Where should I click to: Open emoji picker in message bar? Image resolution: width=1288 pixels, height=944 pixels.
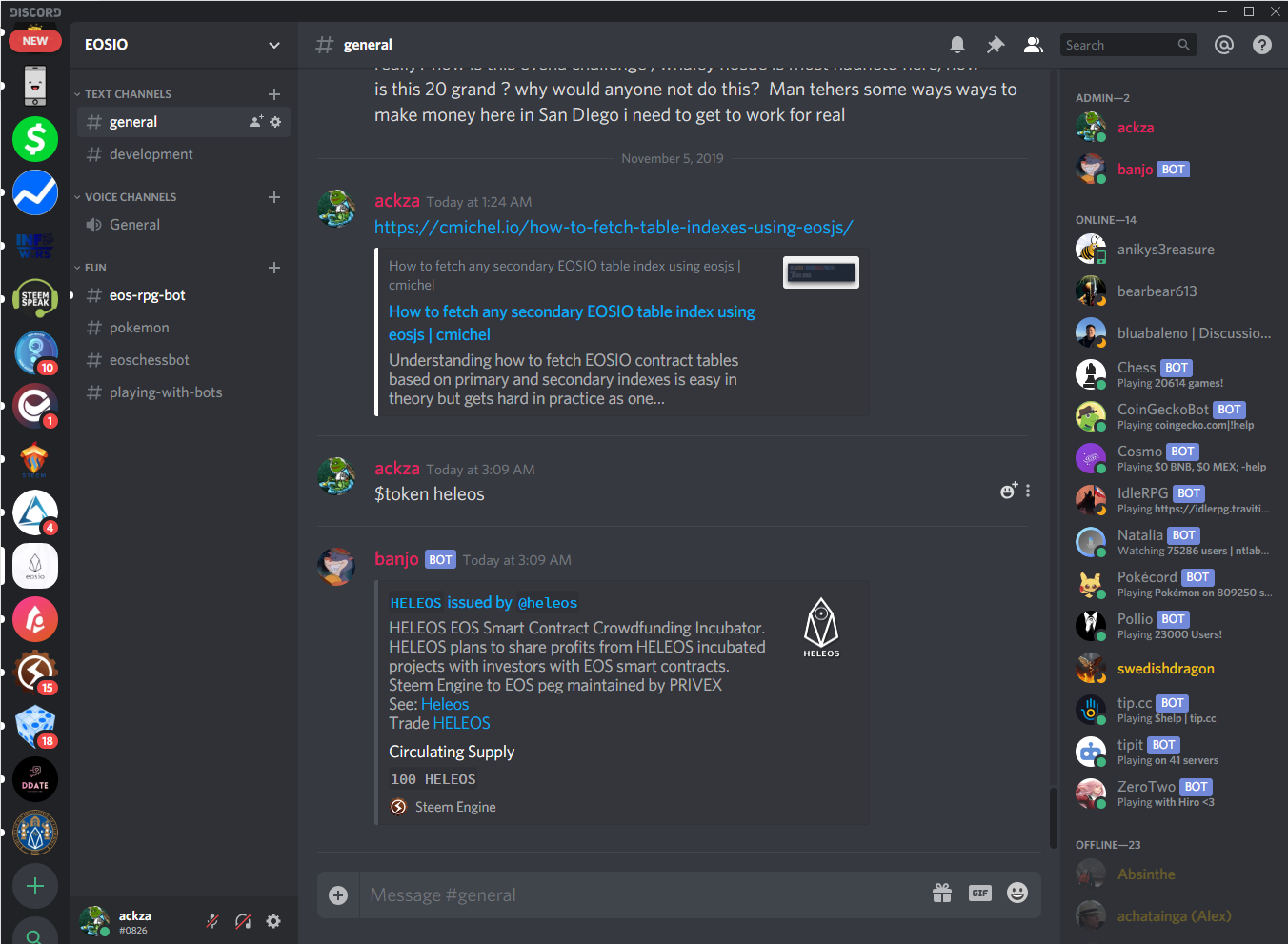click(1017, 894)
